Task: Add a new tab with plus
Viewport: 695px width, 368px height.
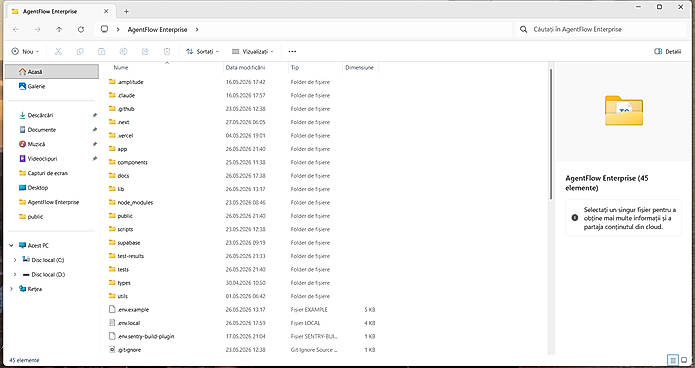Action: 126,11
